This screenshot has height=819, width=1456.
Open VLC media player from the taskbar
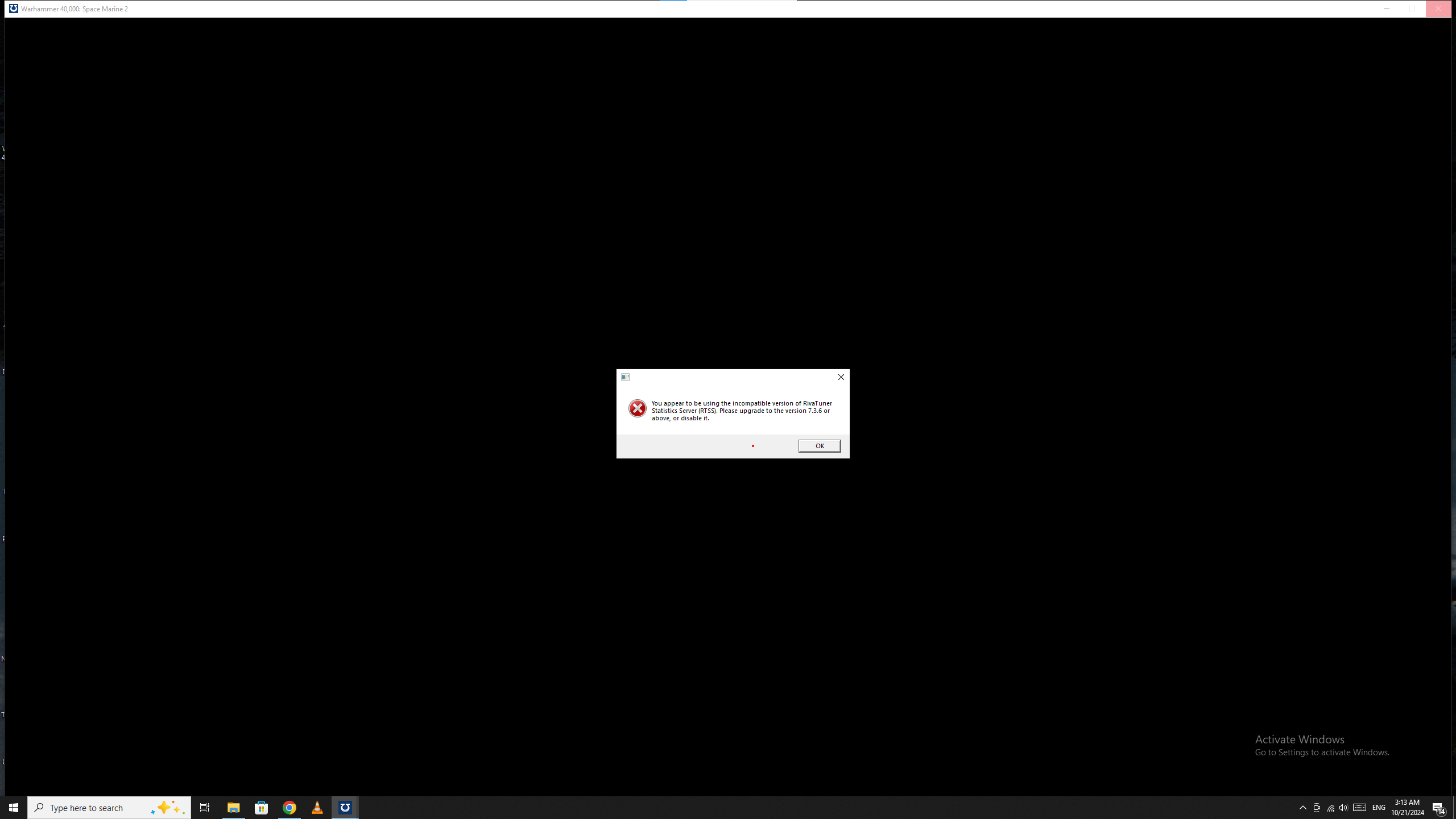click(x=317, y=808)
